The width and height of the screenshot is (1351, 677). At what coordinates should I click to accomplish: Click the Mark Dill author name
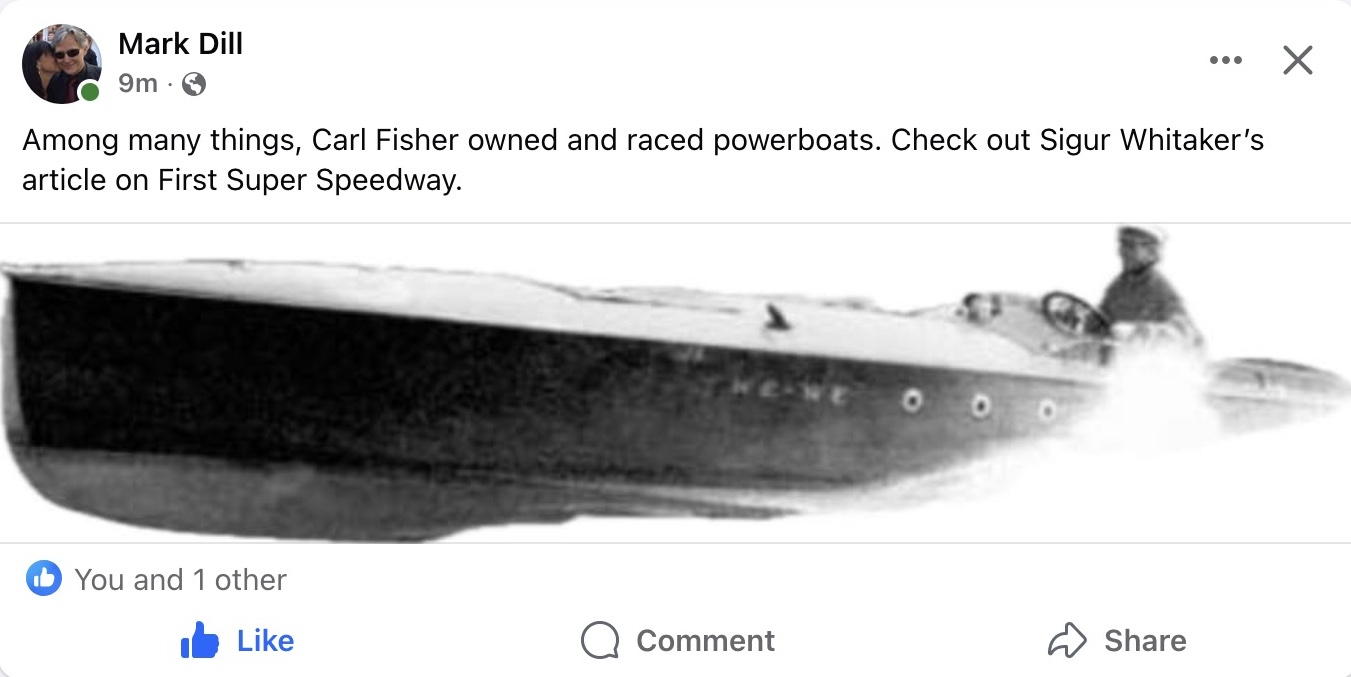[x=180, y=44]
